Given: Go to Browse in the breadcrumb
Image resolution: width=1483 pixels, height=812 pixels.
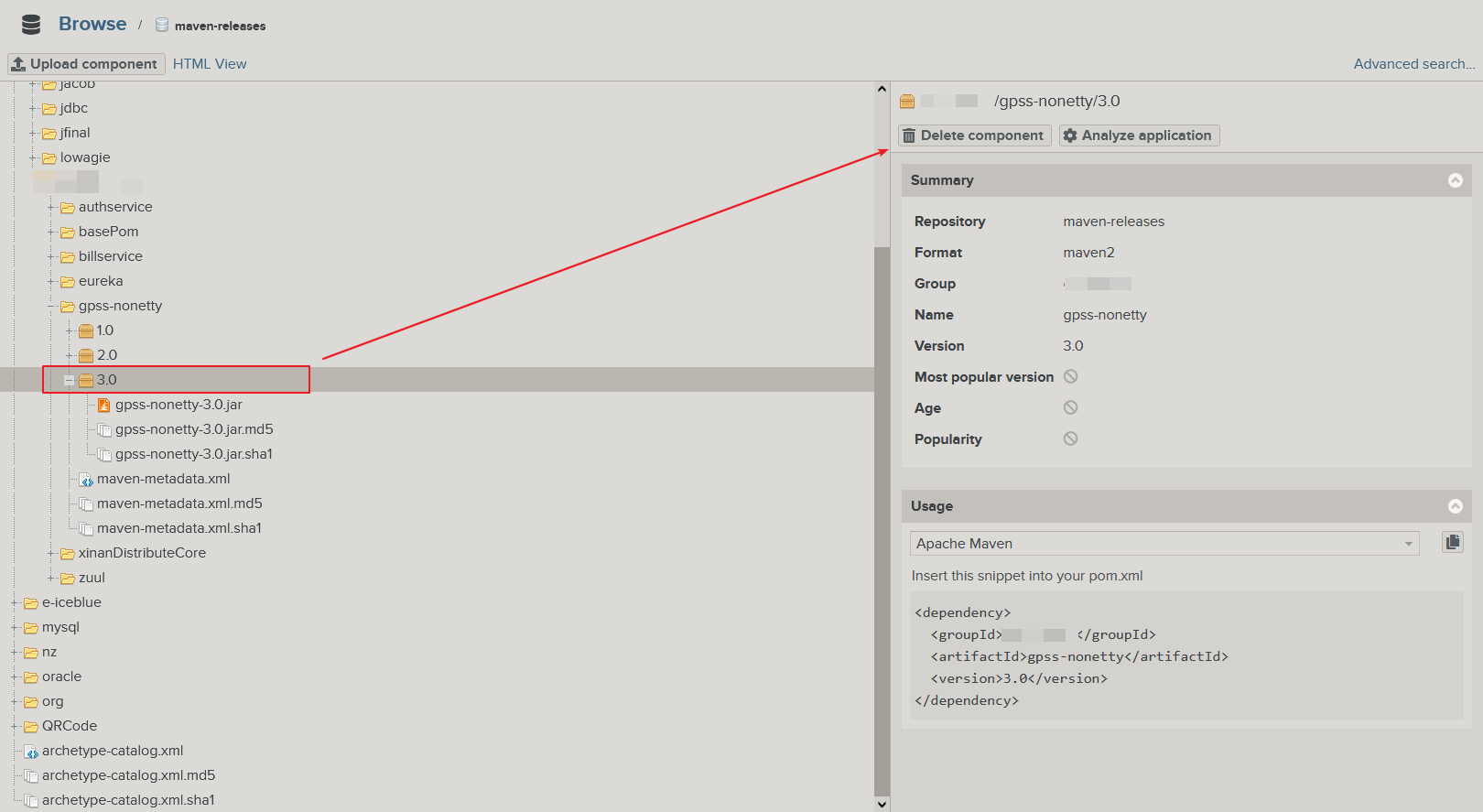Looking at the screenshot, I should coord(92,24).
